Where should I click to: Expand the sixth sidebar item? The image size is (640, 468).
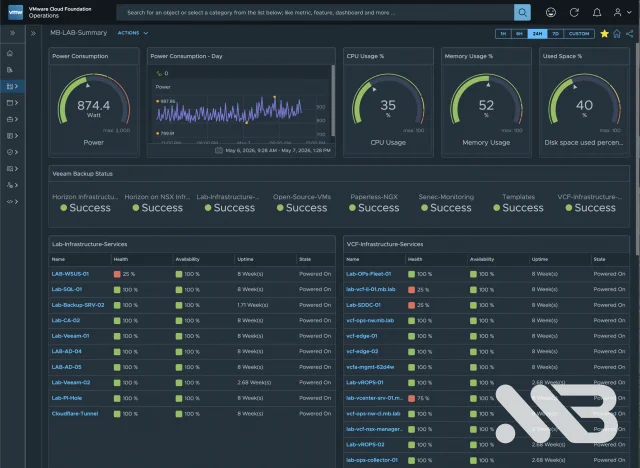point(12,135)
